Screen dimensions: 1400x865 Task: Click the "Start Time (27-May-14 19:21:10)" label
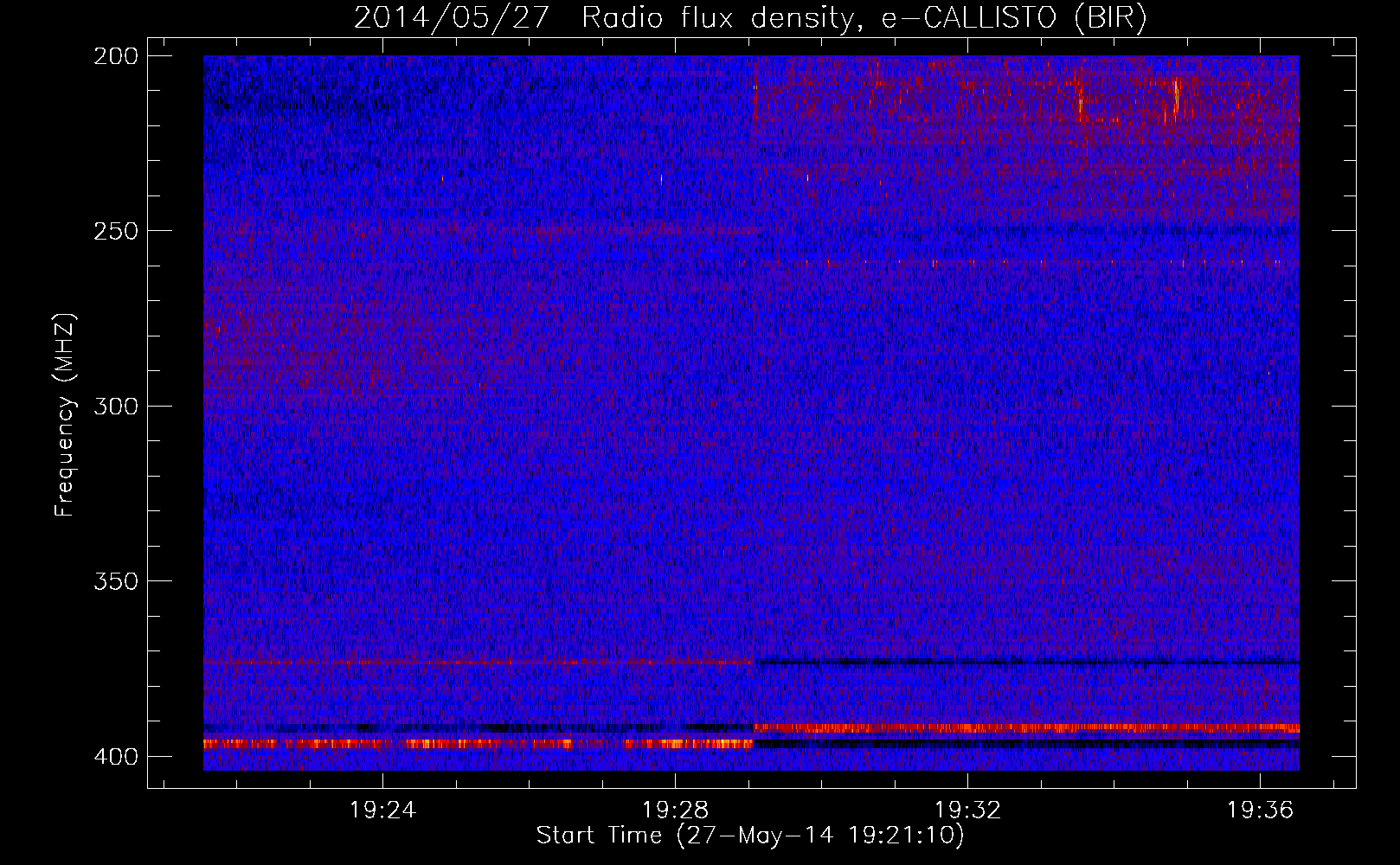click(750, 836)
